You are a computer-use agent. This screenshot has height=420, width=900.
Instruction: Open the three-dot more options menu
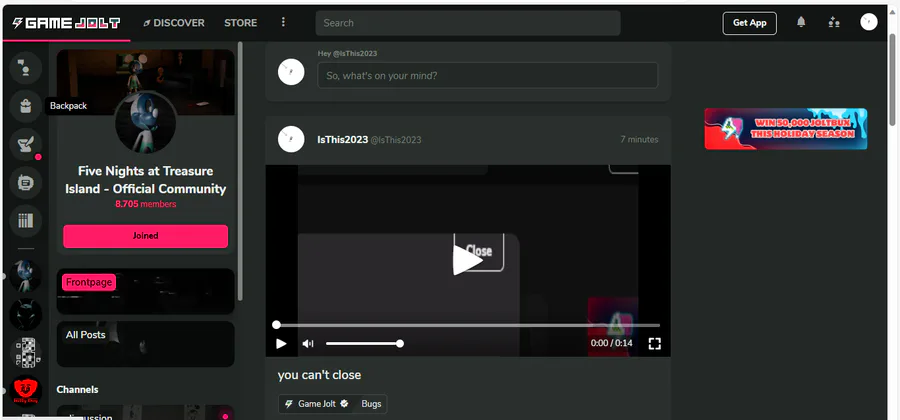tap(283, 22)
